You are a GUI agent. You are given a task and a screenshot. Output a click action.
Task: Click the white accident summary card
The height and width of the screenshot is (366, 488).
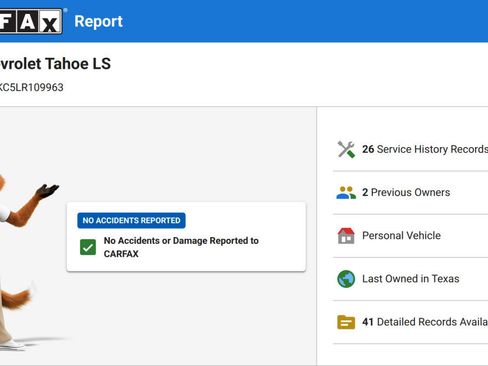pyautogui.click(x=186, y=237)
